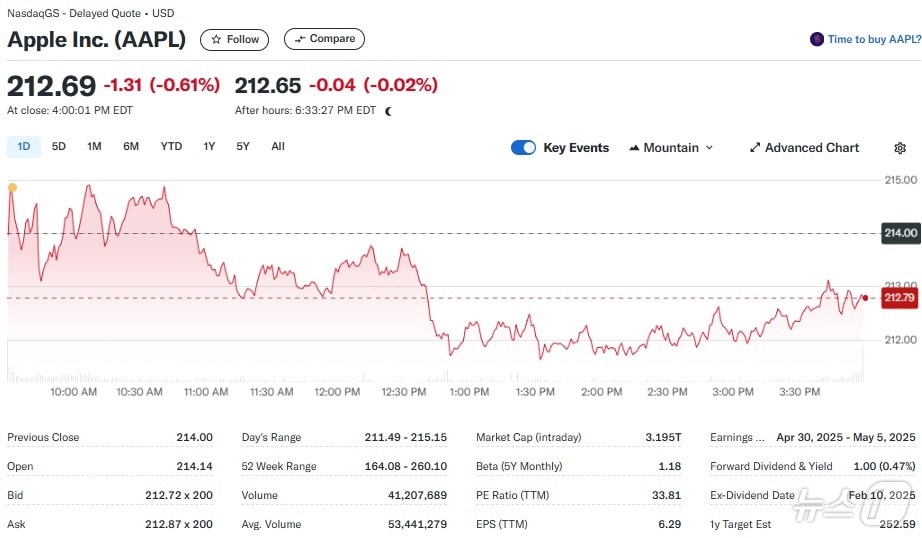The image size is (922, 538).
Task: Click the Compare button
Action: (x=324, y=39)
